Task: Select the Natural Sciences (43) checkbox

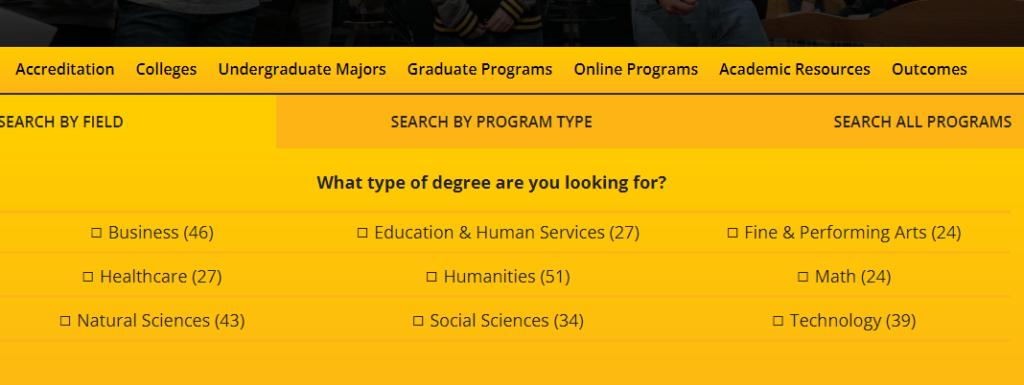Action: point(65,321)
